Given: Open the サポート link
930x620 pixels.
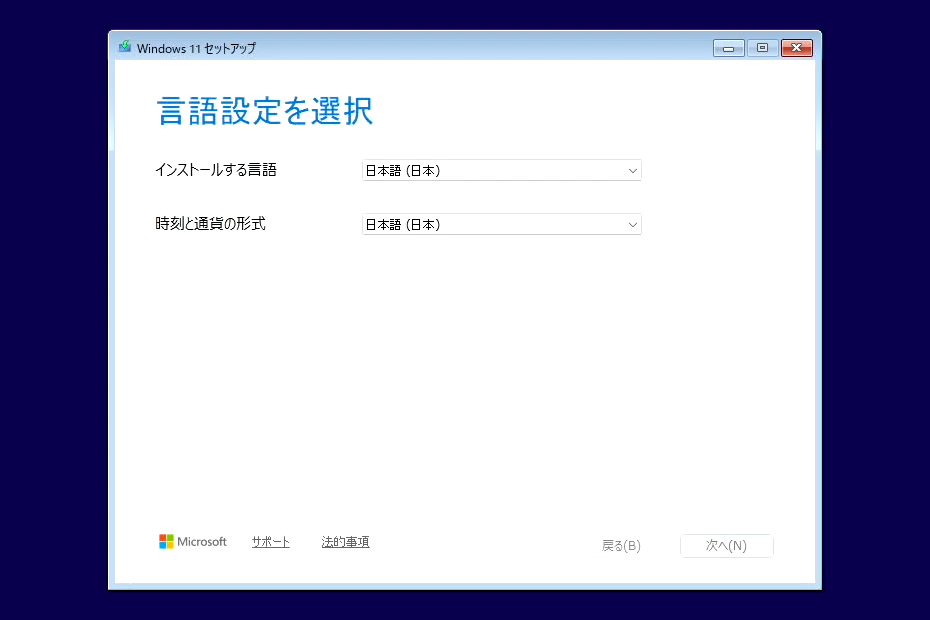Looking at the screenshot, I should [x=270, y=541].
